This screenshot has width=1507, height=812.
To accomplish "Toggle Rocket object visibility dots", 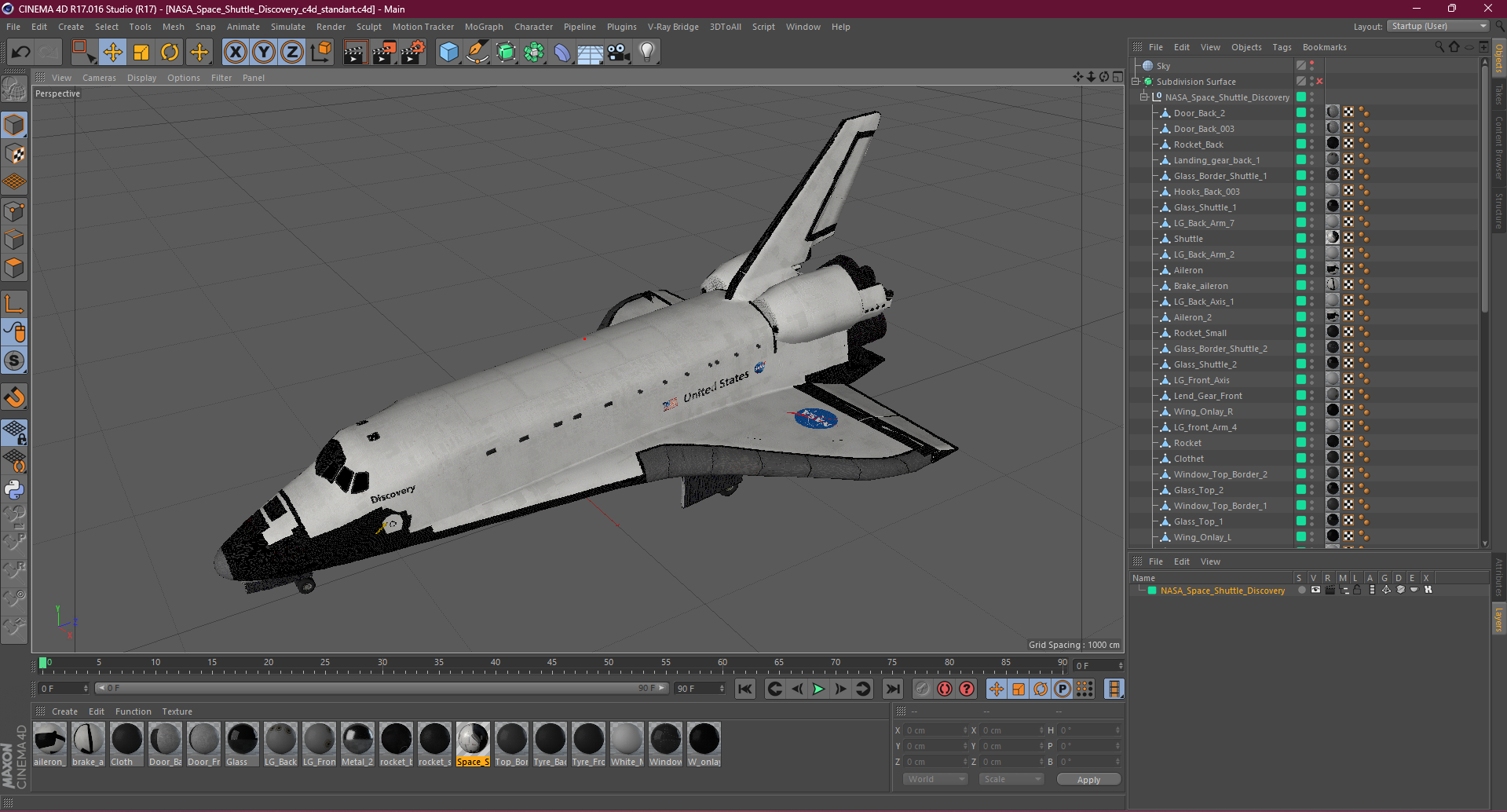I will 1312,443.
